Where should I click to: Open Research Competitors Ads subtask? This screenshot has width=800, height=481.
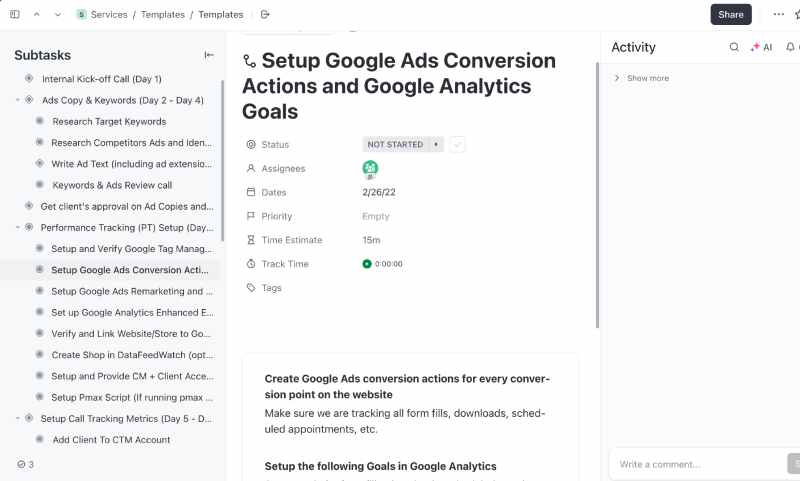click(131, 143)
